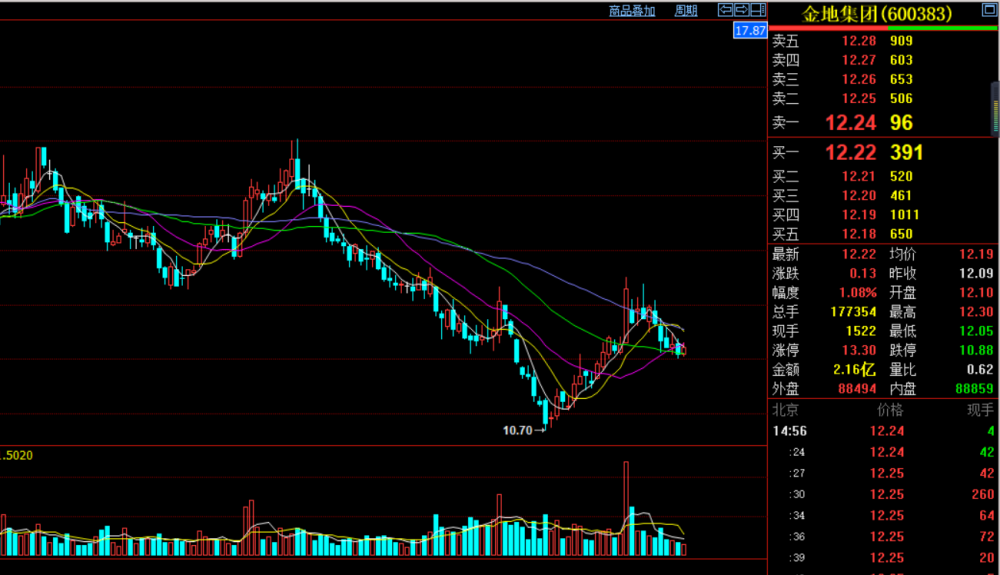Click the volume indicator label .5020

pyautogui.click(x=17, y=455)
